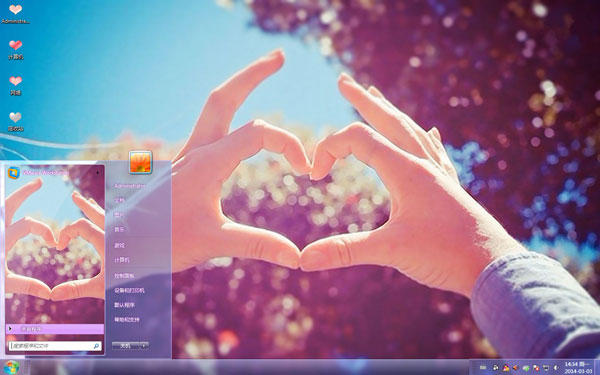Open the QQ penguin tray icon
The width and height of the screenshot is (600, 375).
pyautogui.click(x=496, y=368)
